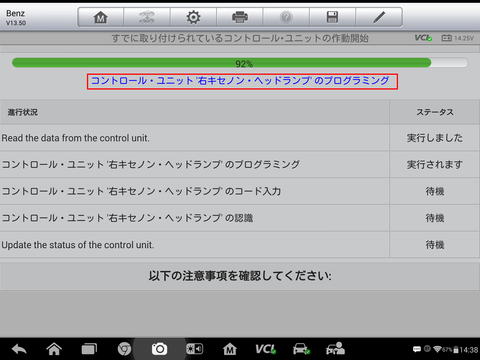Click the '実行されます' status cell
The image size is (480, 360).
(435, 165)
